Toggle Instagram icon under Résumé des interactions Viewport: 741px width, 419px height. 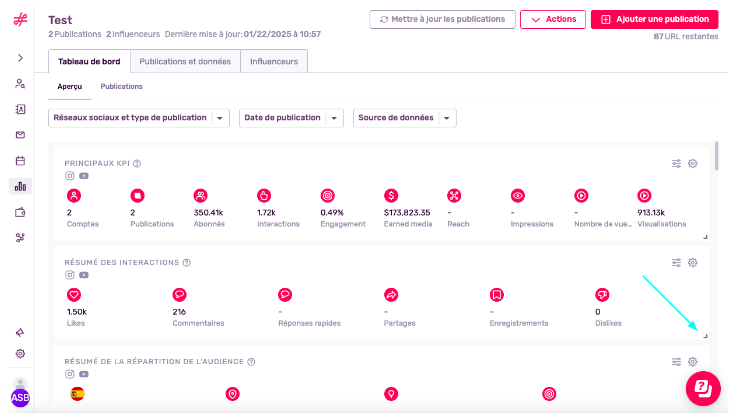pyautogui.click(x=70, y=275)
